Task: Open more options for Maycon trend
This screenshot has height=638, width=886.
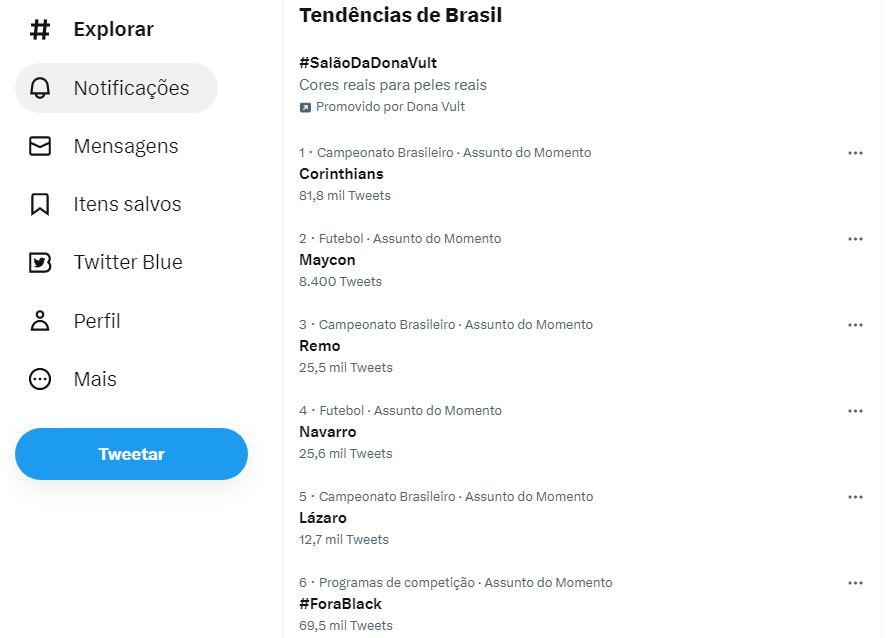Action: coord(855,239)
